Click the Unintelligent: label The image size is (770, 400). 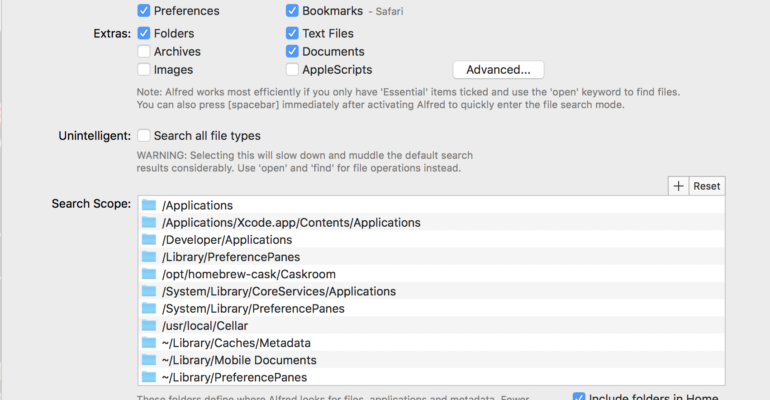(95, 136)
